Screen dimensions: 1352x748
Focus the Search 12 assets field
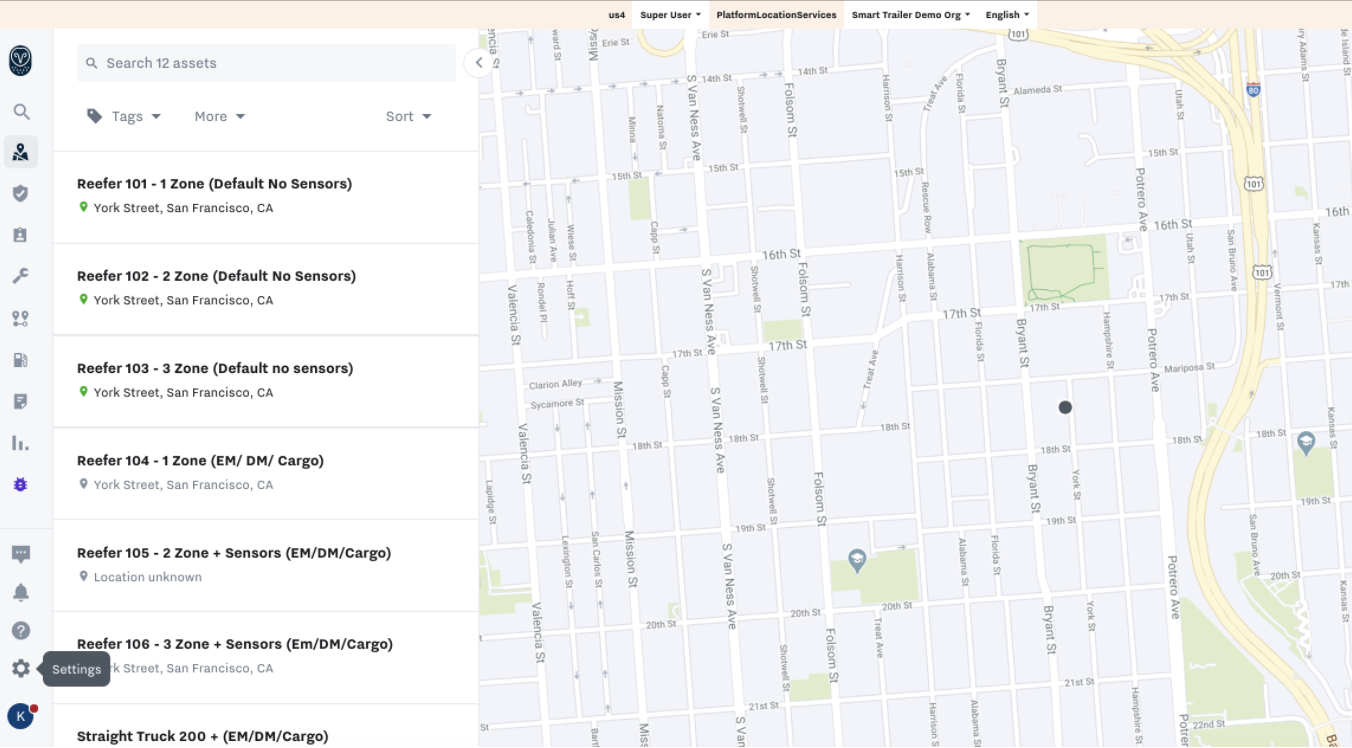(266, 63)
